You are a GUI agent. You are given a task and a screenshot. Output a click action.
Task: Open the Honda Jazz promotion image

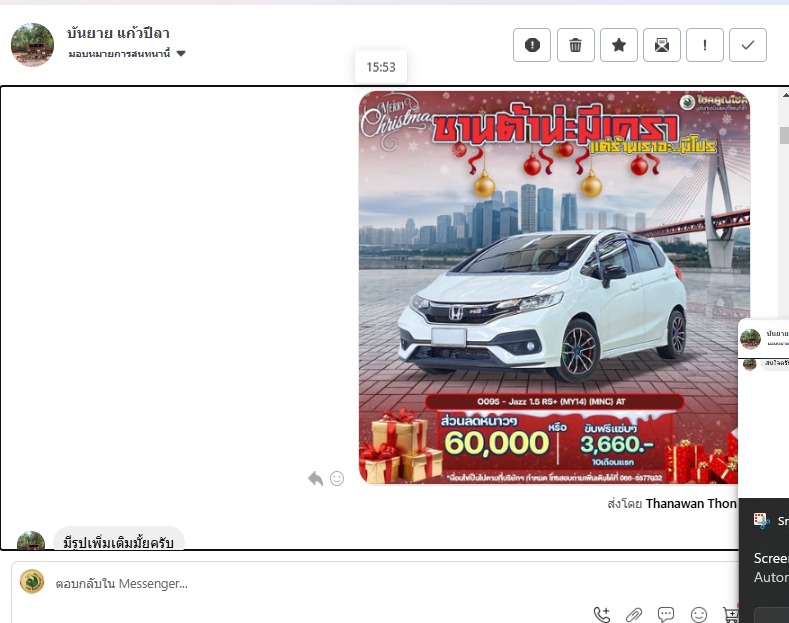pyautogui.click(x=554, y=287)
